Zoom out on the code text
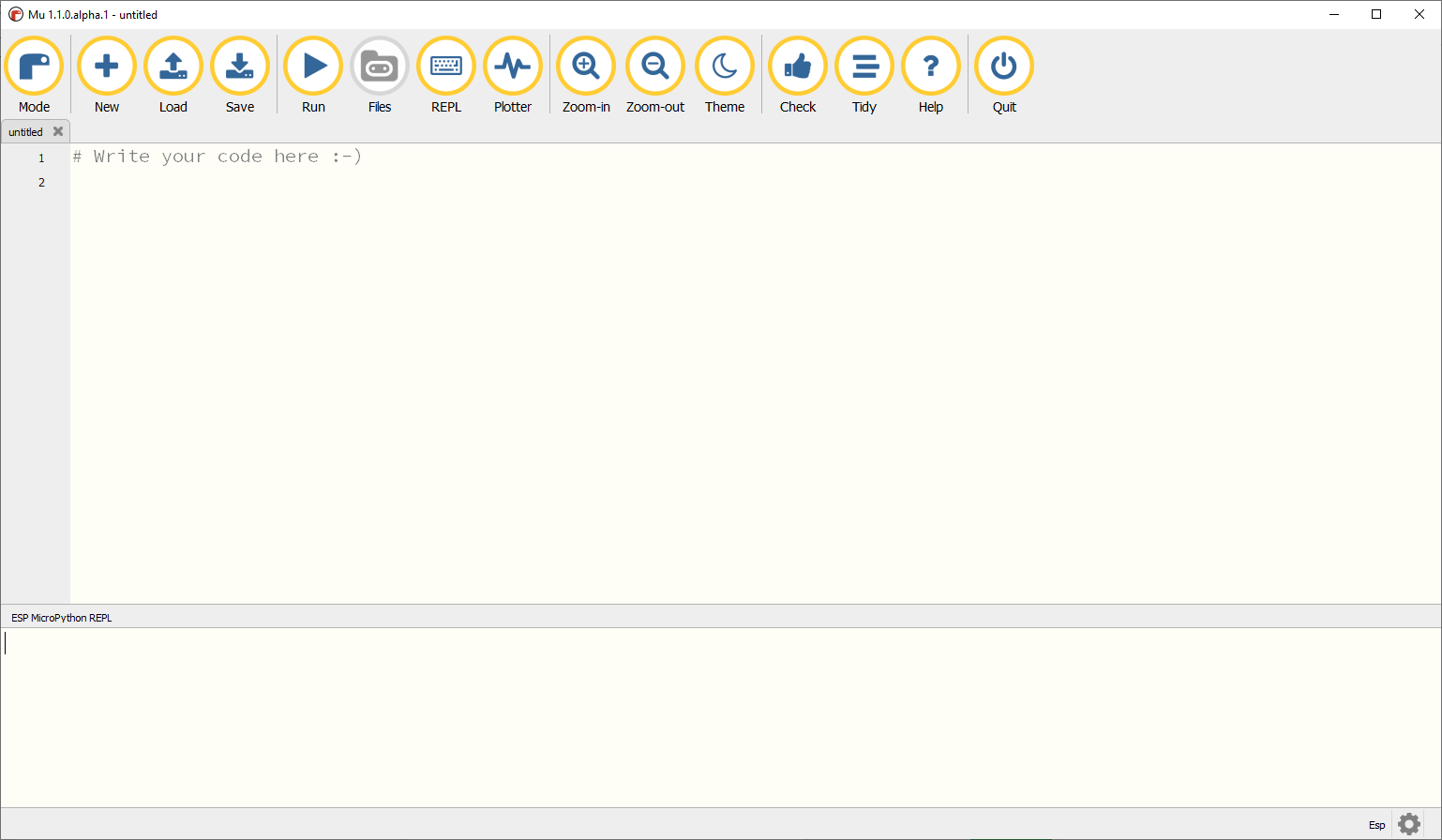The height and width of the screenshot is (840, 1442). (x=654, y=66)
